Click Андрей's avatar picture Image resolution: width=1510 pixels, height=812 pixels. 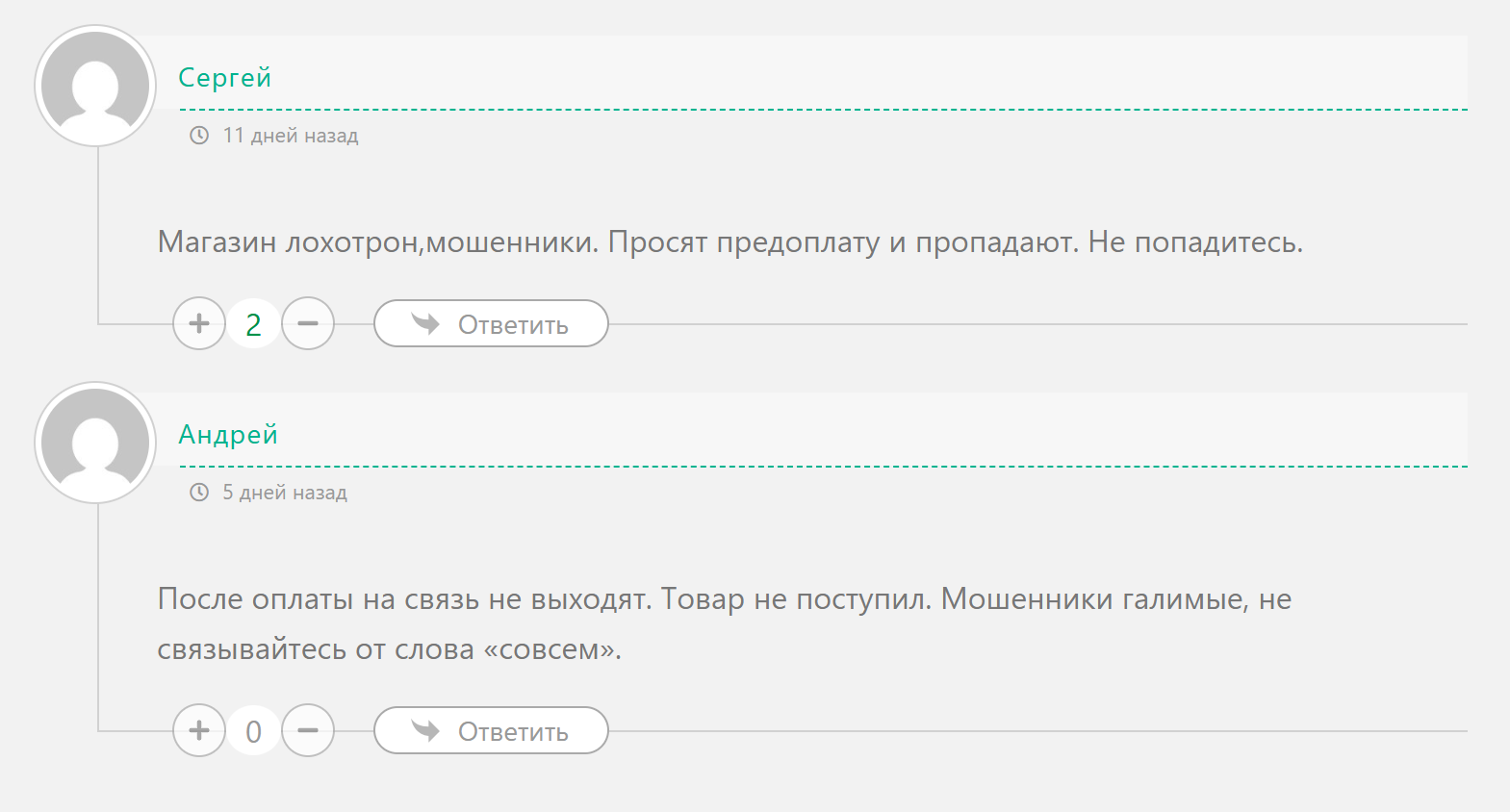95,443
